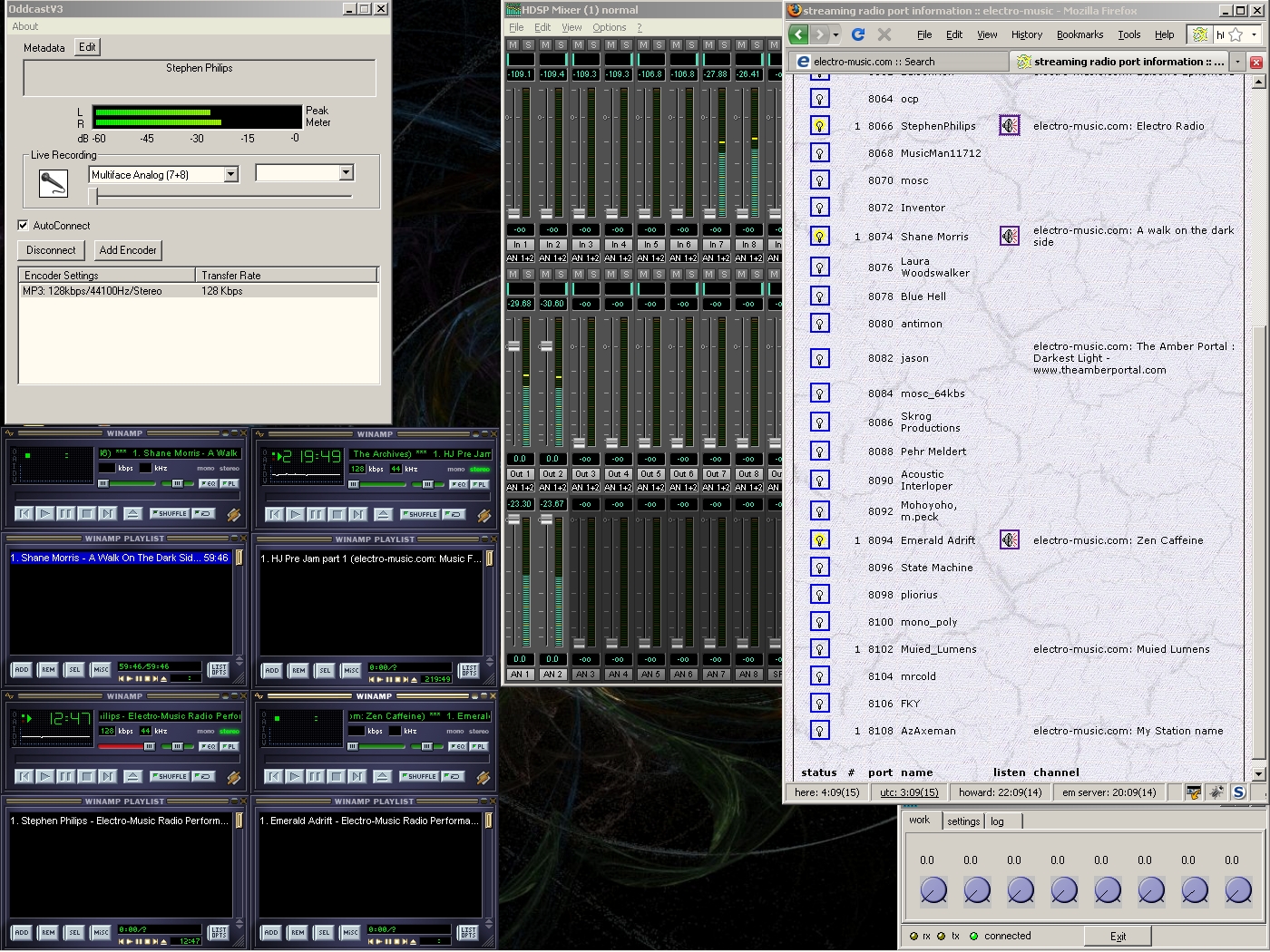The width and height of the screenshot is (1270, 952).
Task: Click the lightbulb status icon for Blue Hell
Action: point(819,296)
